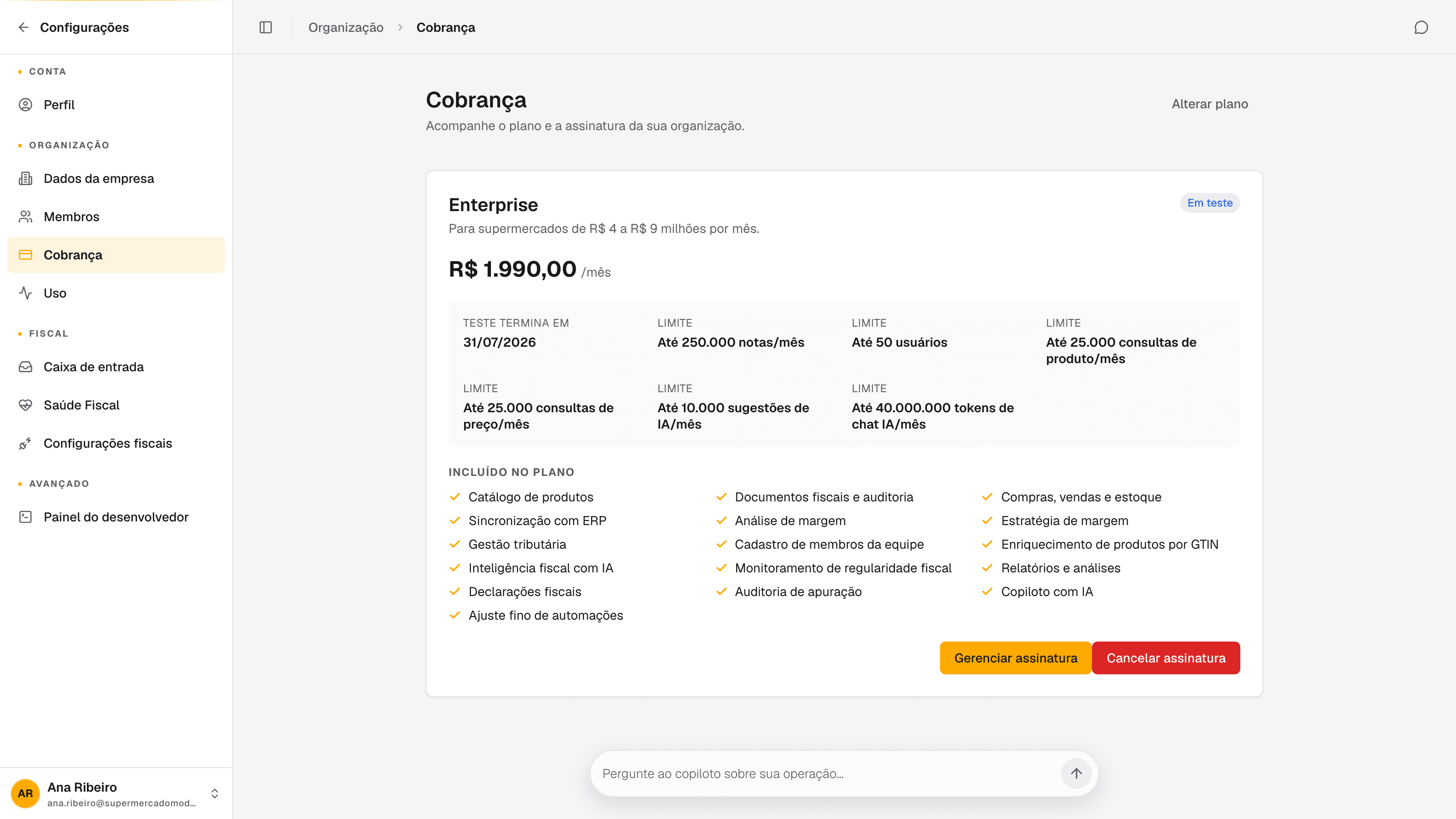Click Cadastro de membros da equipe feature

tap(829, 544)
